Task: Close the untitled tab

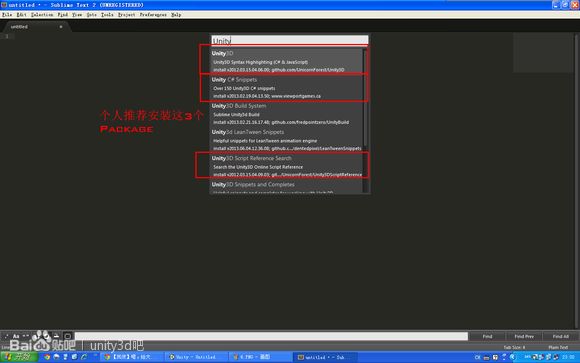Action: pos(61,27)
